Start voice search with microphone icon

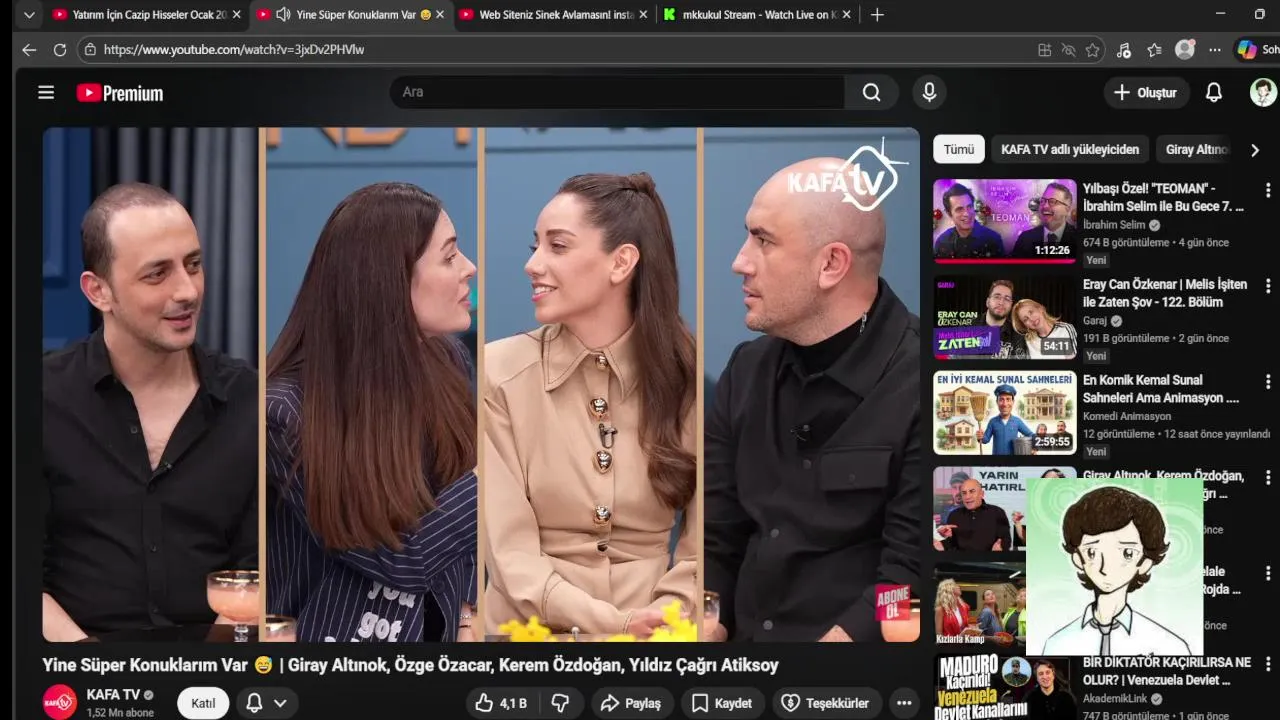[929, 92]
